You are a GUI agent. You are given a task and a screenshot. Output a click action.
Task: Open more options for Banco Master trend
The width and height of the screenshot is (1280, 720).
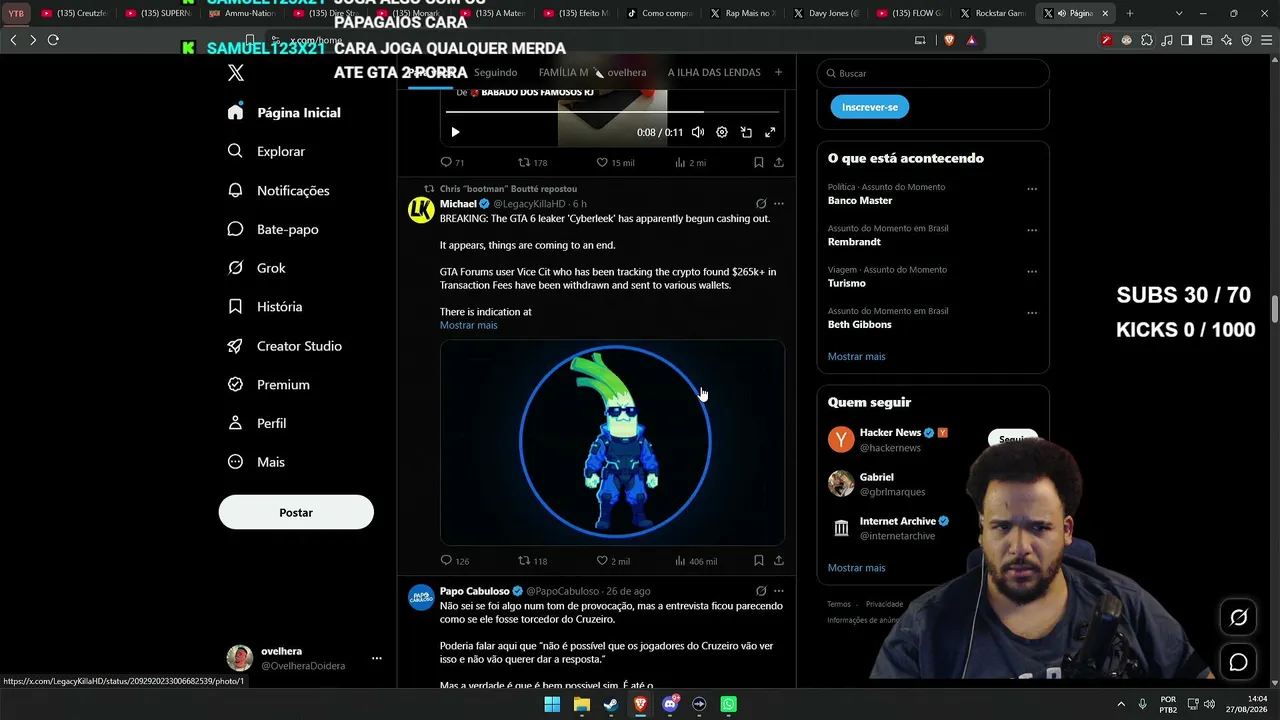(x=1032, y=189)
